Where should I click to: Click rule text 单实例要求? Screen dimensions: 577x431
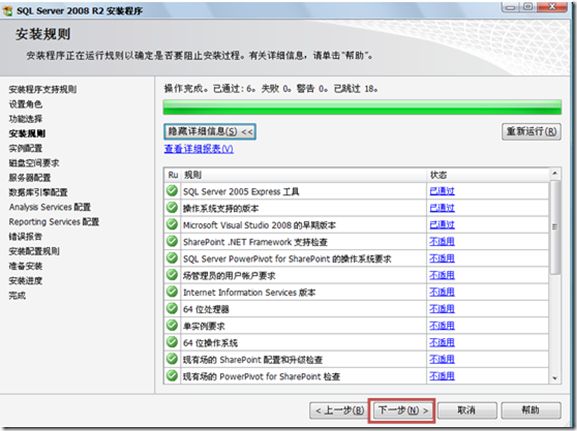(x=204, y=326)
